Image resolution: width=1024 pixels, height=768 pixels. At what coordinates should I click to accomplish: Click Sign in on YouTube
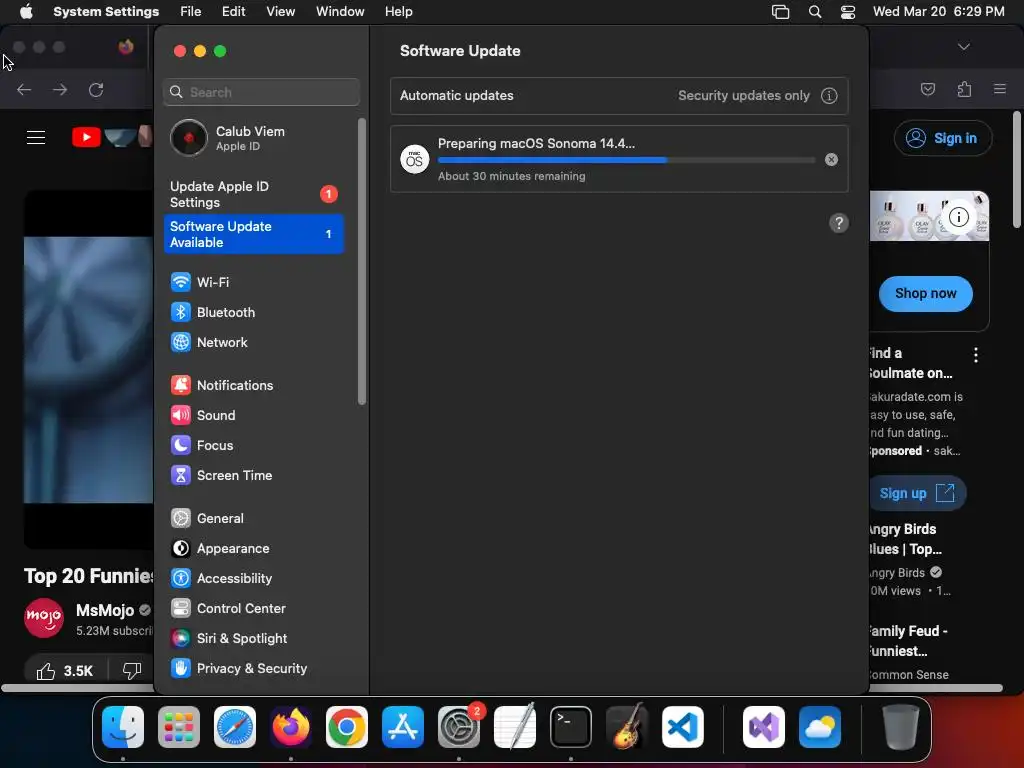(943, 138)
